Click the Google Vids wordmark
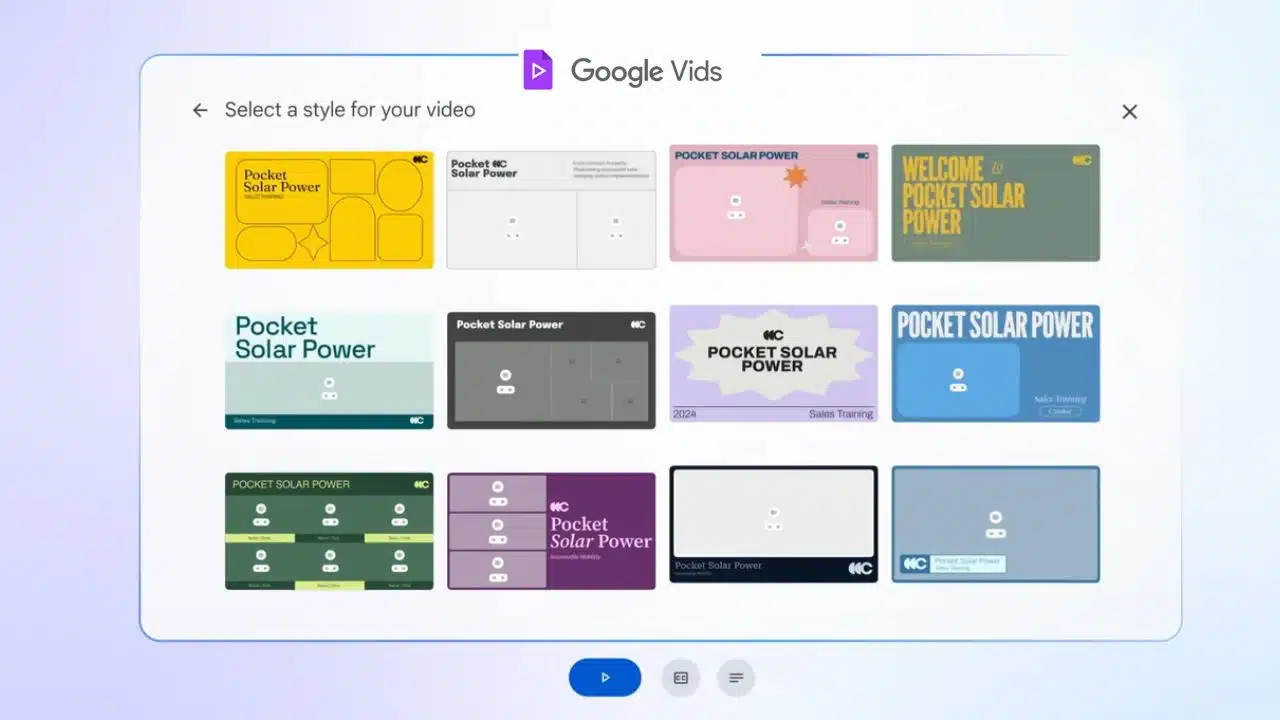The width and height of the screenshot is (1280, 720). click(646, 71)
